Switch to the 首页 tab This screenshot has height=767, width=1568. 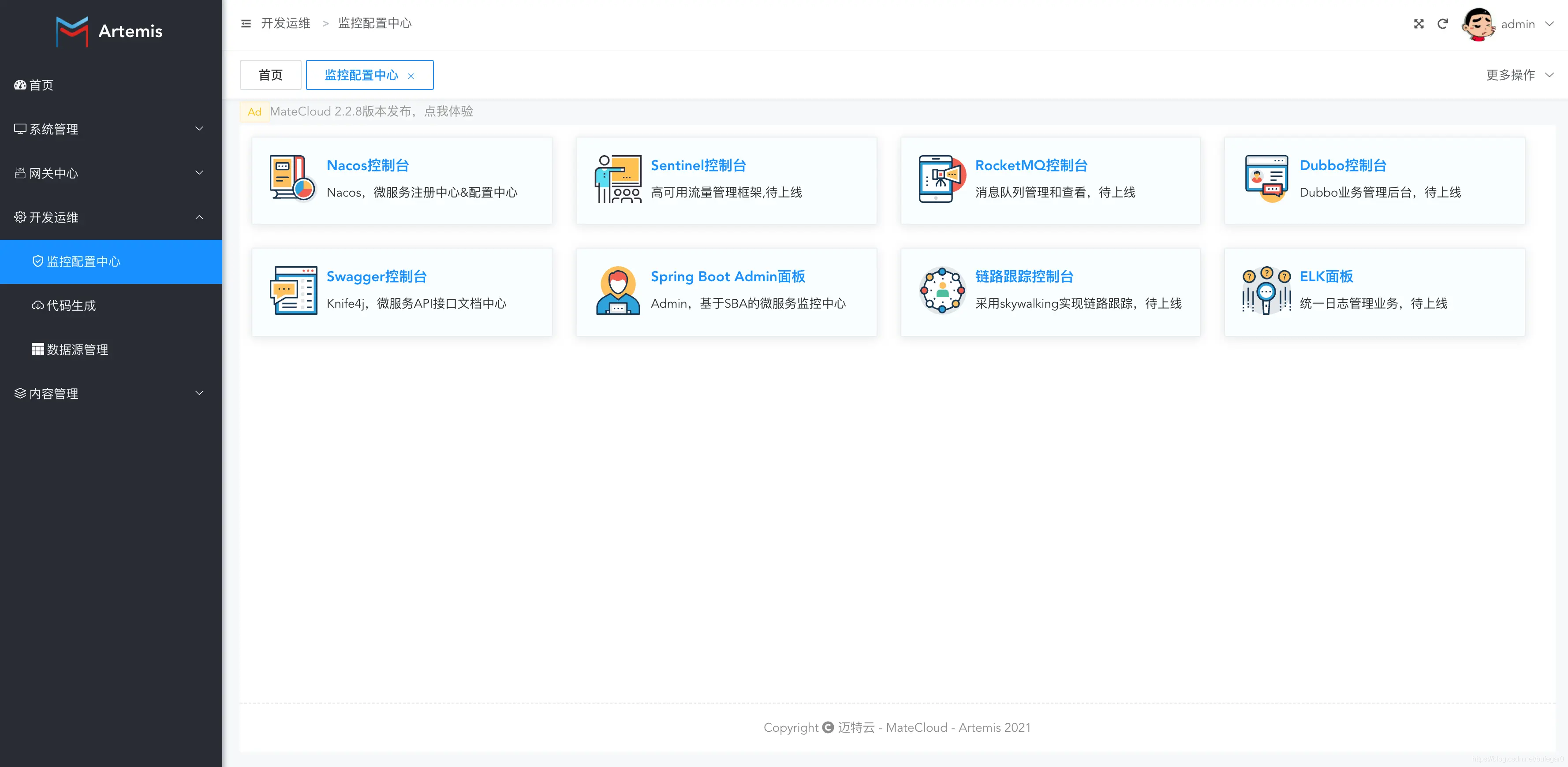coord(270,75)
